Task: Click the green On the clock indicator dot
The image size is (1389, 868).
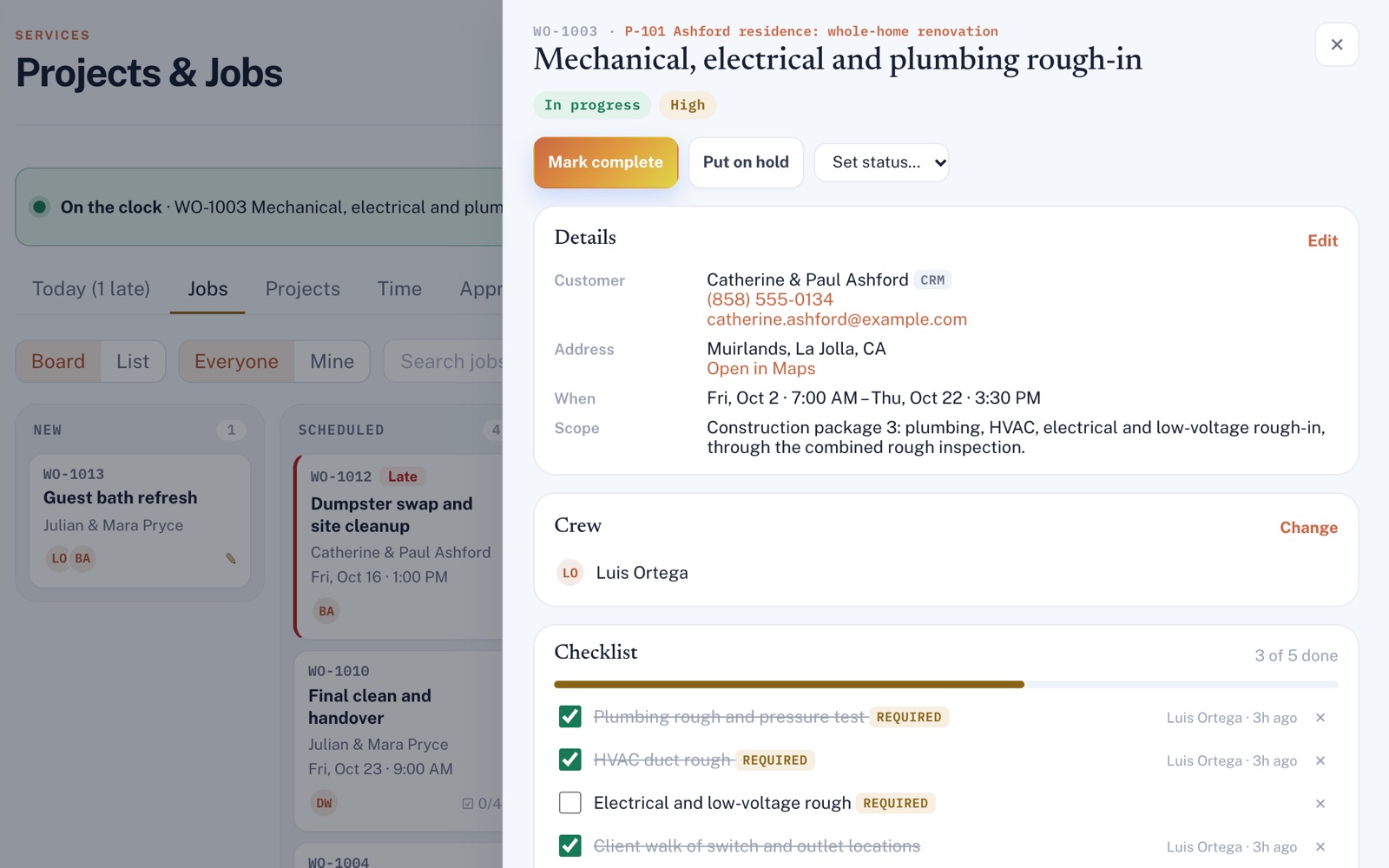Action: [39, 207]
